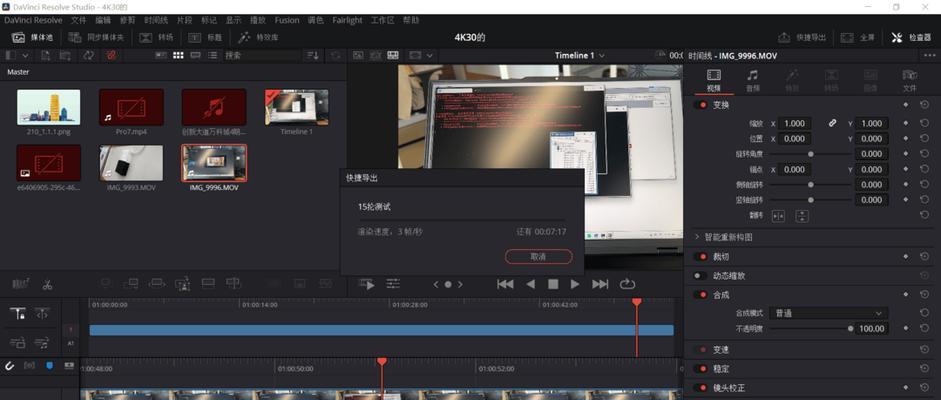
Task: Switch media pool to list view
Action: coord(212,55)
